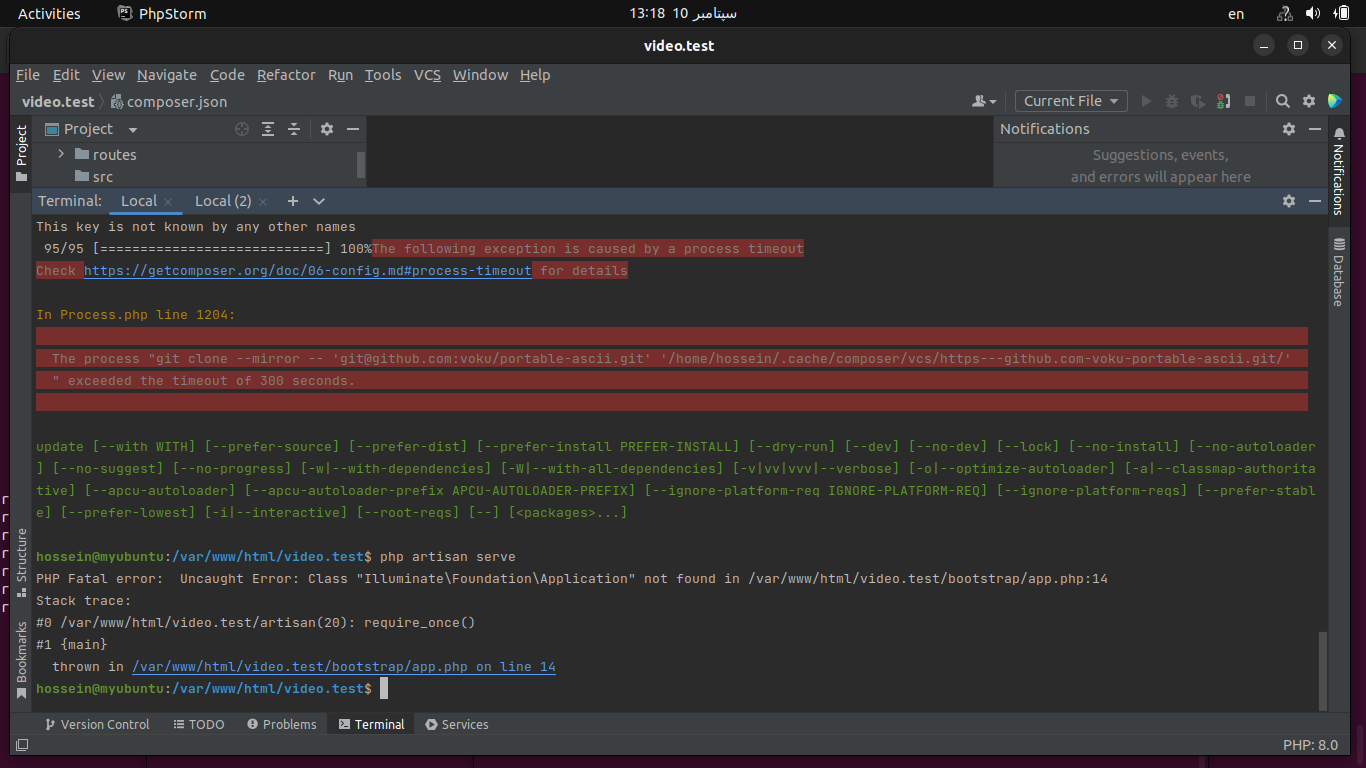Toggle the Structure tool window stripe button

coord(21,562)
